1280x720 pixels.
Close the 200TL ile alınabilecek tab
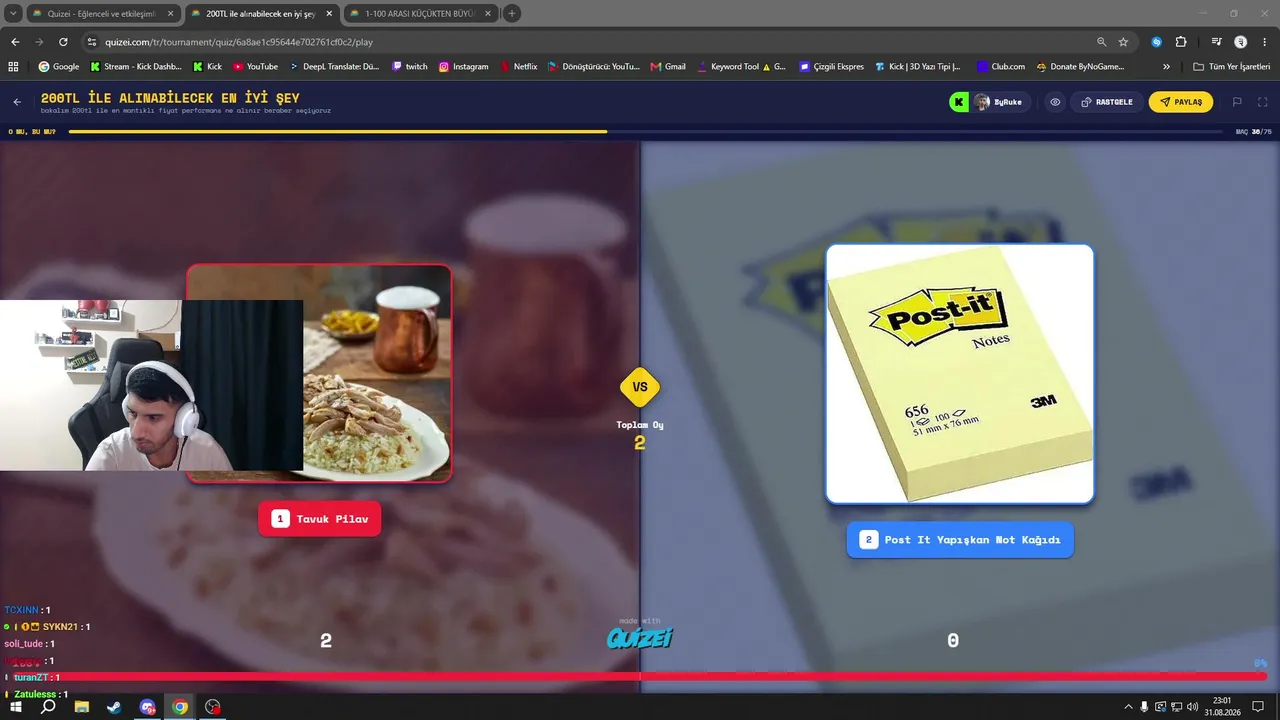tap(329, 13)
